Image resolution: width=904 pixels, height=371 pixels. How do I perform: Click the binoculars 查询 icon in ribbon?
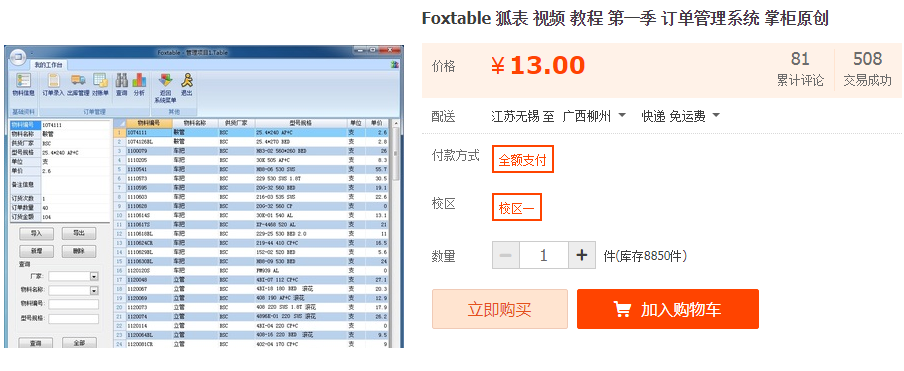(x=122, y=85)
